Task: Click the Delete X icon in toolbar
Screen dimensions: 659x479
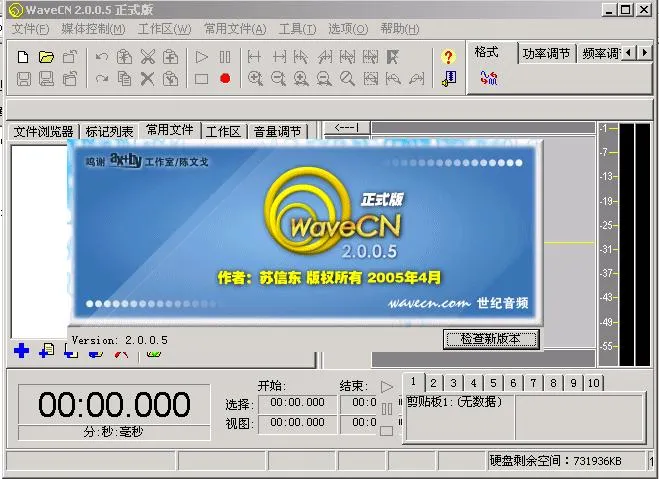Action: (x=147, y=79)
